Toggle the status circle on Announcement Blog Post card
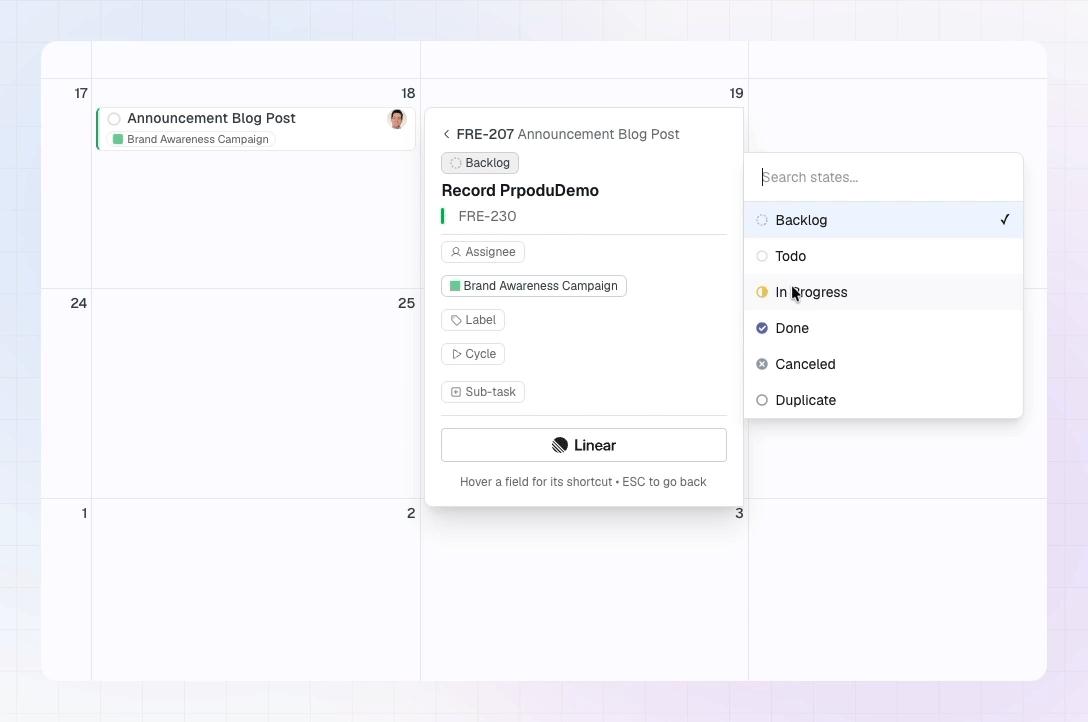 tap(114, 119)
